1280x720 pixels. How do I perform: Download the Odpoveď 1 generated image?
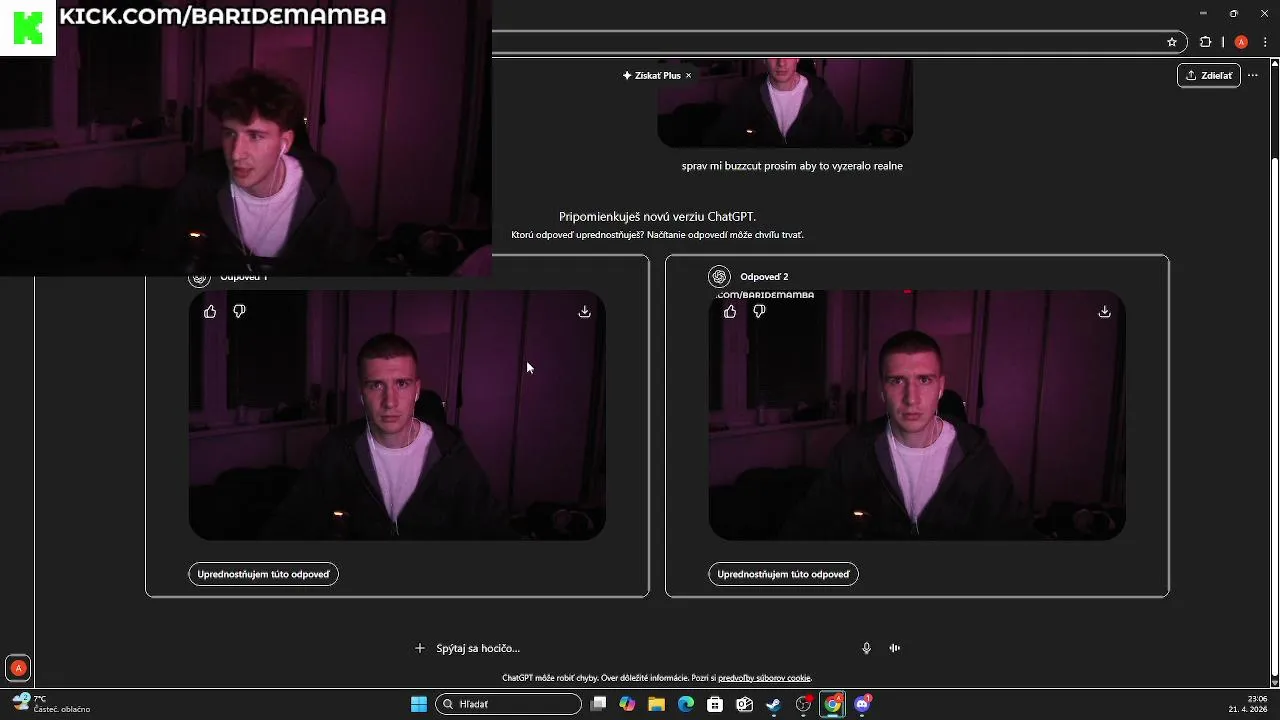[x=585, y=312]
